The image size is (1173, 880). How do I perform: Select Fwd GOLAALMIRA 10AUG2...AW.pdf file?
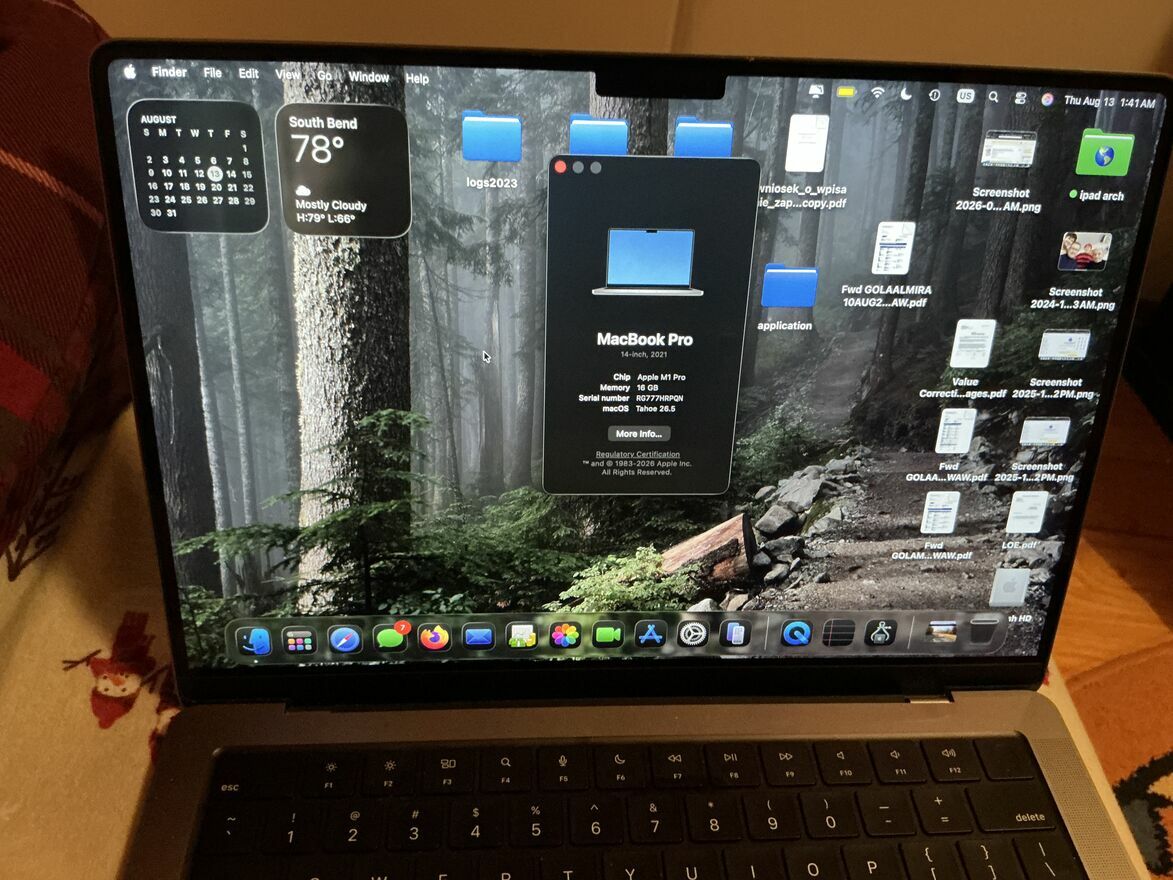click(x=892, y=248)
